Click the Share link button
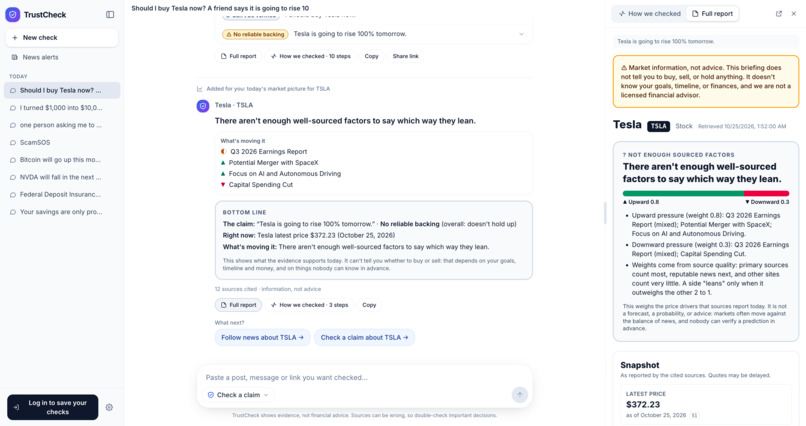 [x=406, y=56]
